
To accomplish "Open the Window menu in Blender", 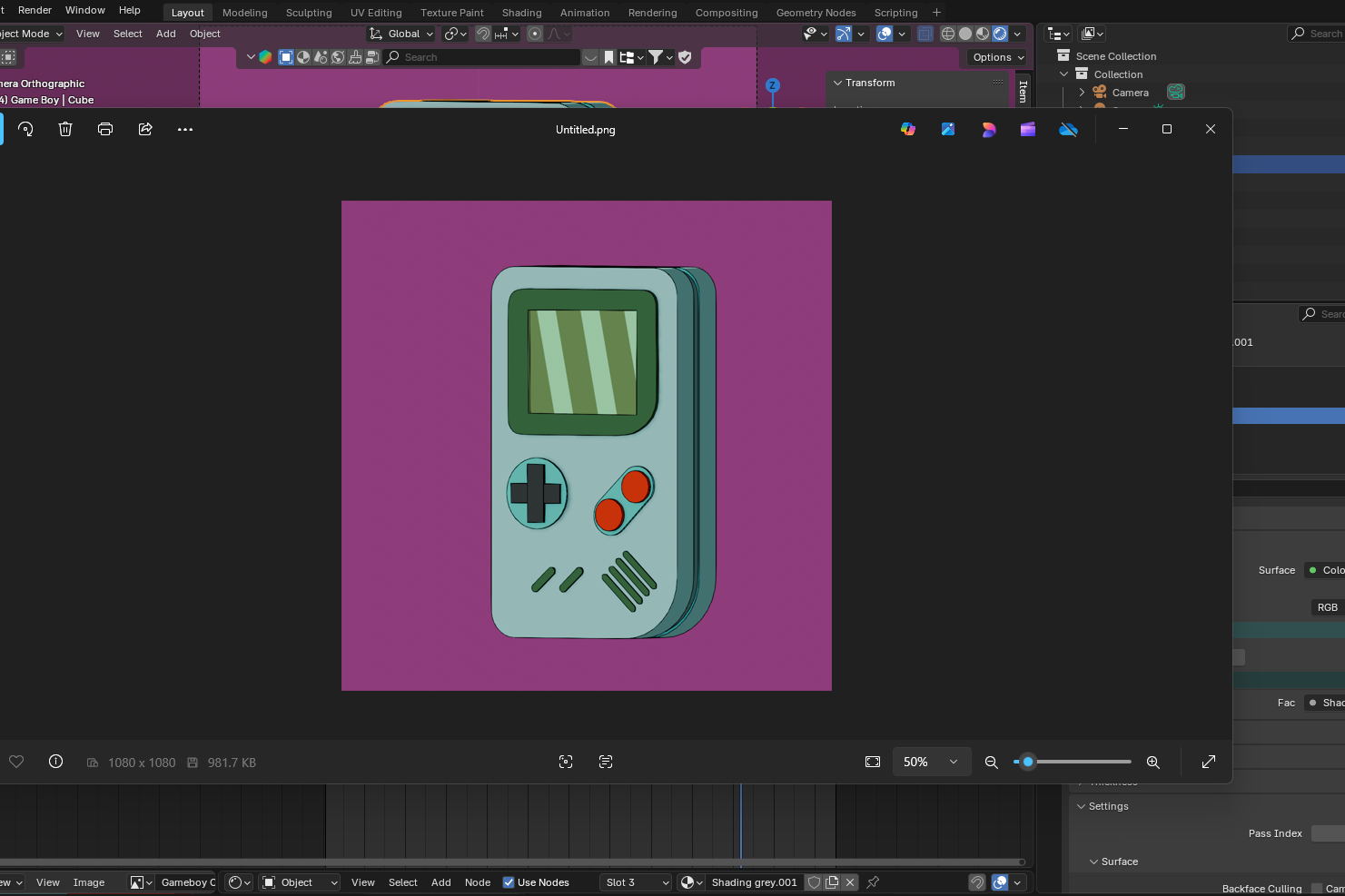I will click(x=85, y=10).
